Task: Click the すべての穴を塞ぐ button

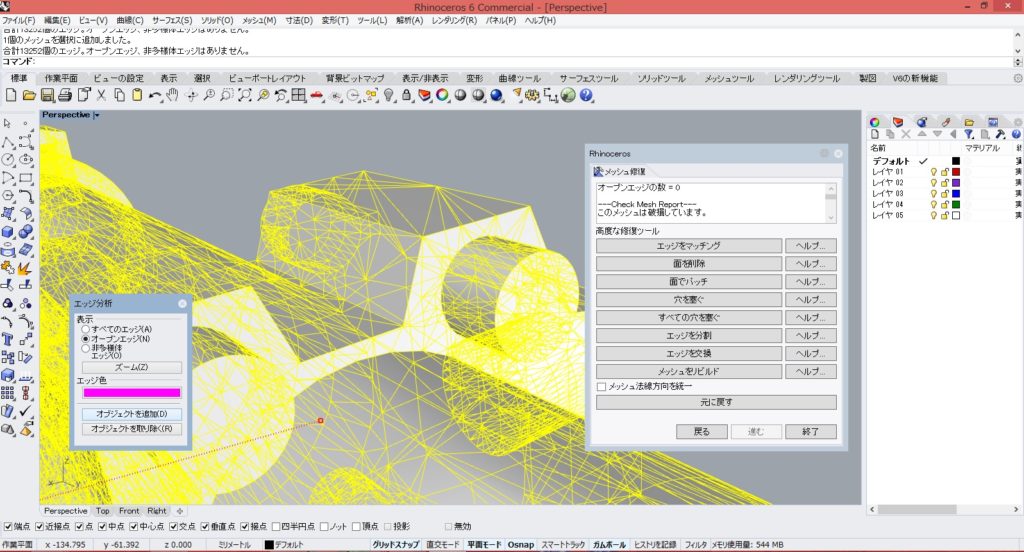Action: tap(688, 317)
